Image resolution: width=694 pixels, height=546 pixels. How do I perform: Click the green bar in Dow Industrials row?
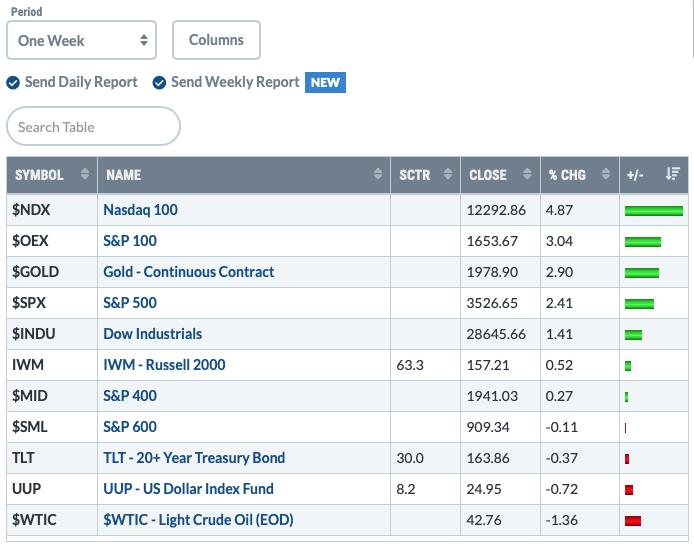click(x=633, y=335)
